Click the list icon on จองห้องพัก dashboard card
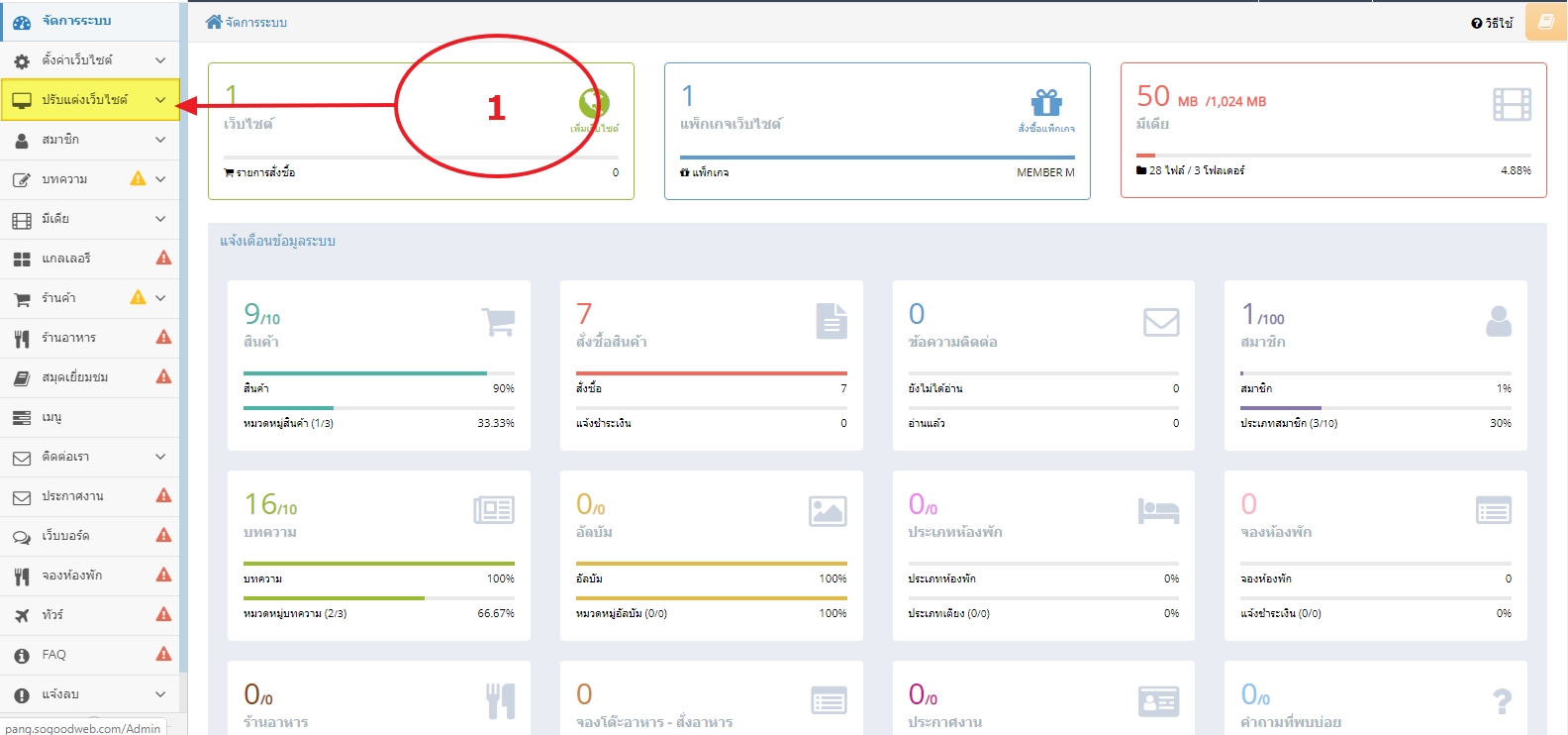Viewport: 1568px width, 735px height. (x=1494, y=510)
